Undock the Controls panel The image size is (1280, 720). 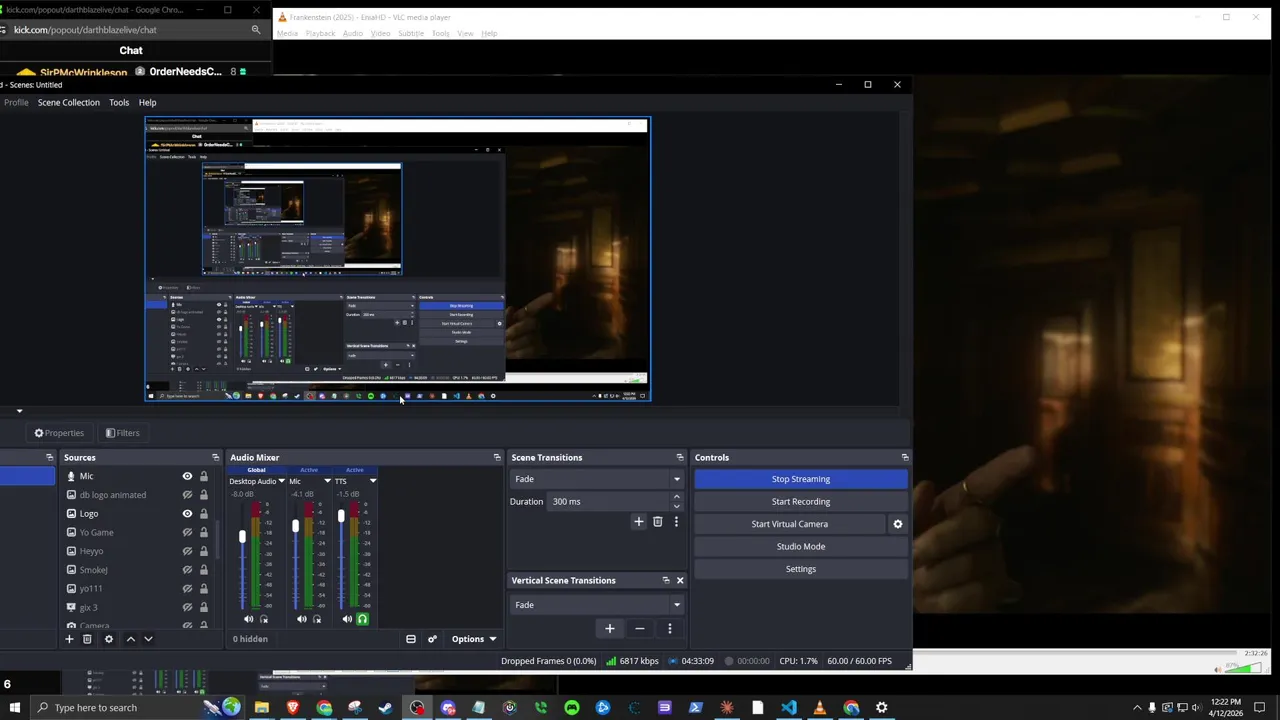point(905,458)
